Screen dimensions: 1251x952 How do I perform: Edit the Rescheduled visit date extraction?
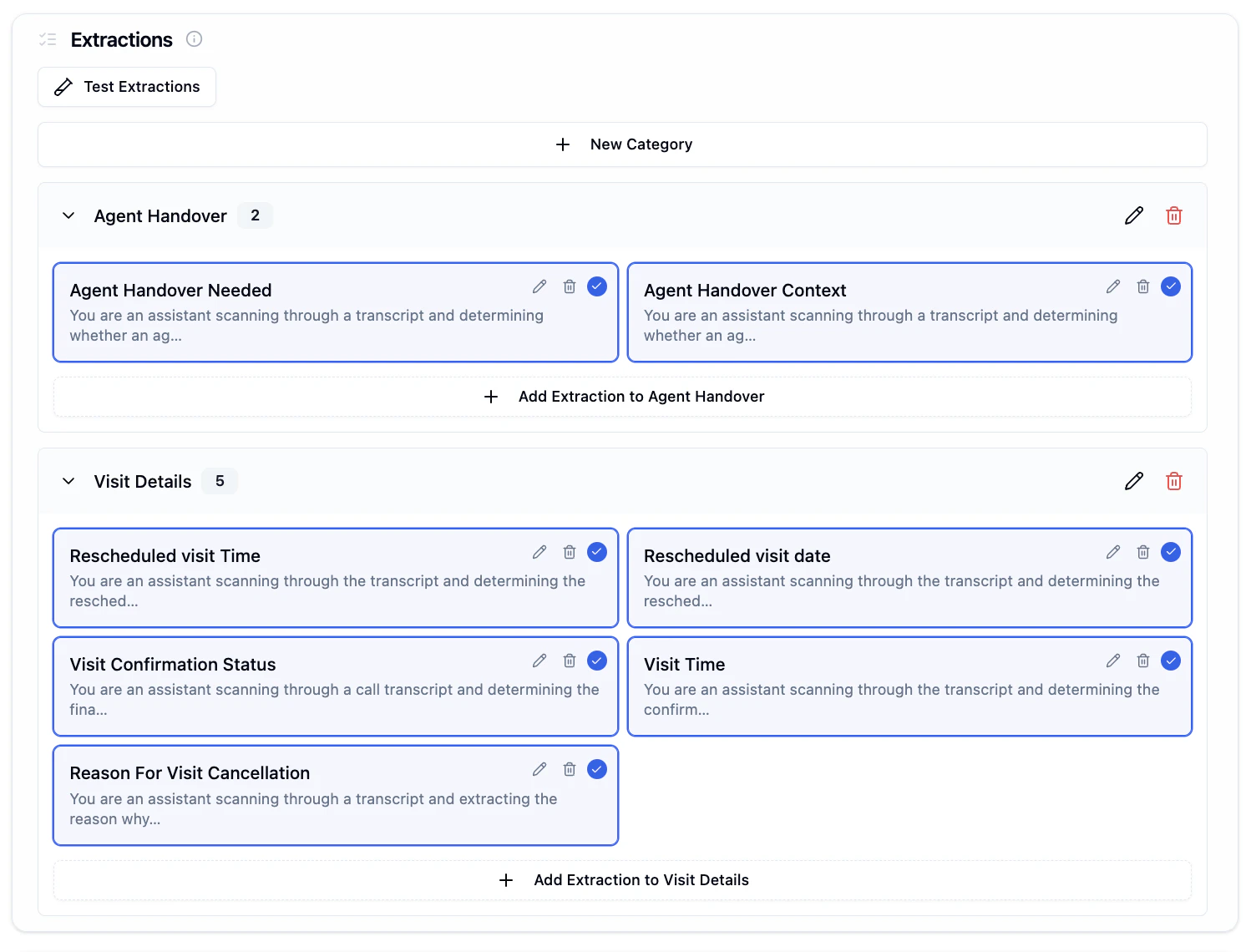(1113, 552)
